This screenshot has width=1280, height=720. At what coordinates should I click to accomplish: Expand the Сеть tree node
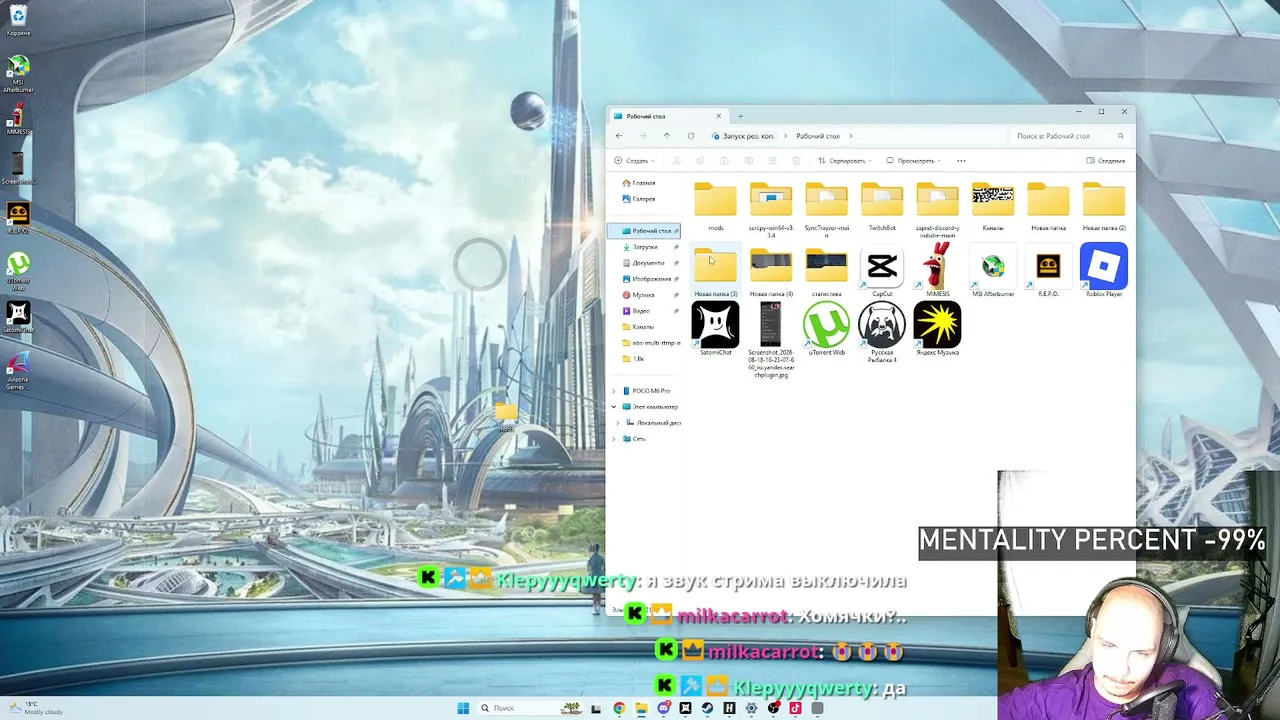point(614,439)
